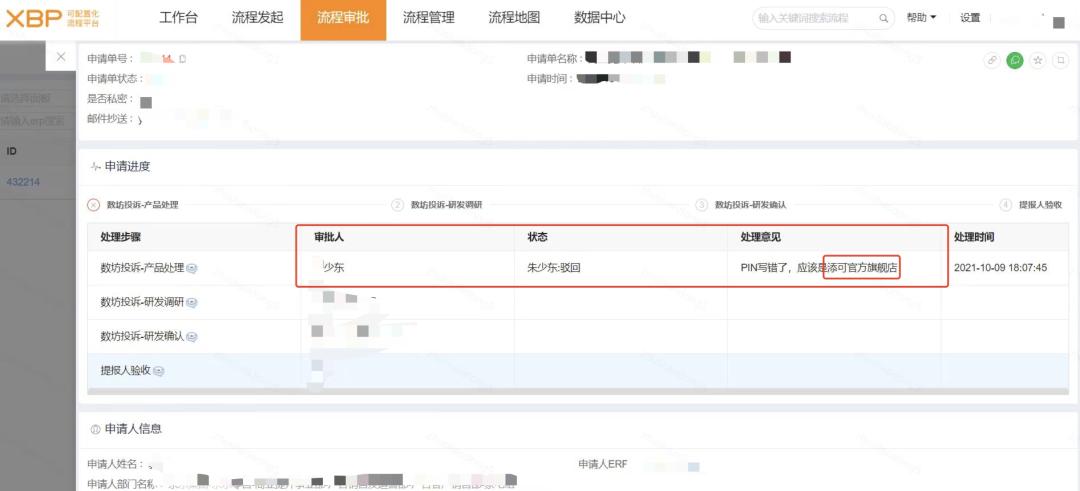Image resolution: width=1080 pixels, height=491 pixels.
Task: Open comment bubble beside 数坊投诉-研发调研 row
Action: [192, 302]
